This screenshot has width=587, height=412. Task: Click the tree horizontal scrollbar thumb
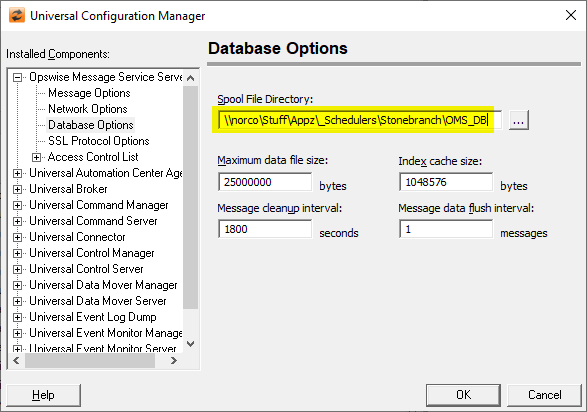tap(90, 360)
